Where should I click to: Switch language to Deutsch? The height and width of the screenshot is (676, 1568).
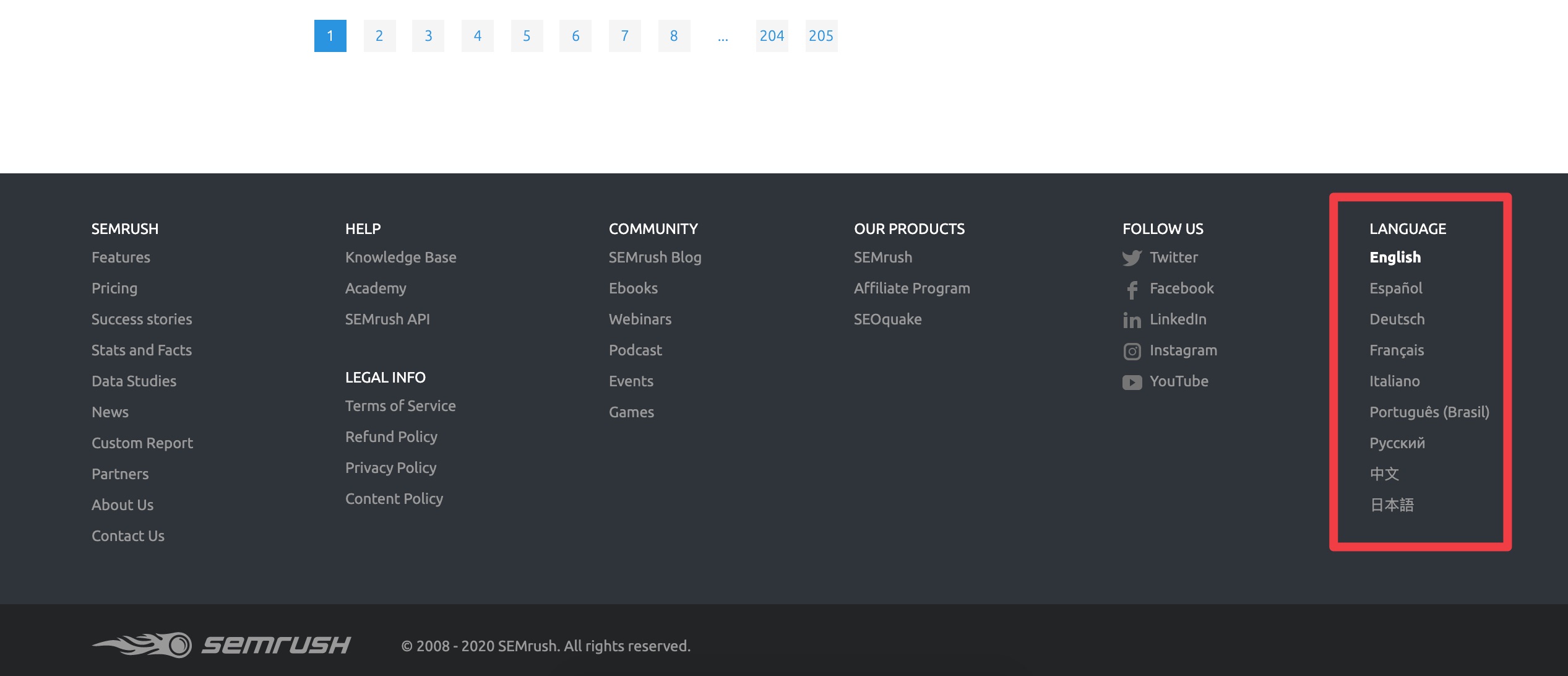point(1397,319)
